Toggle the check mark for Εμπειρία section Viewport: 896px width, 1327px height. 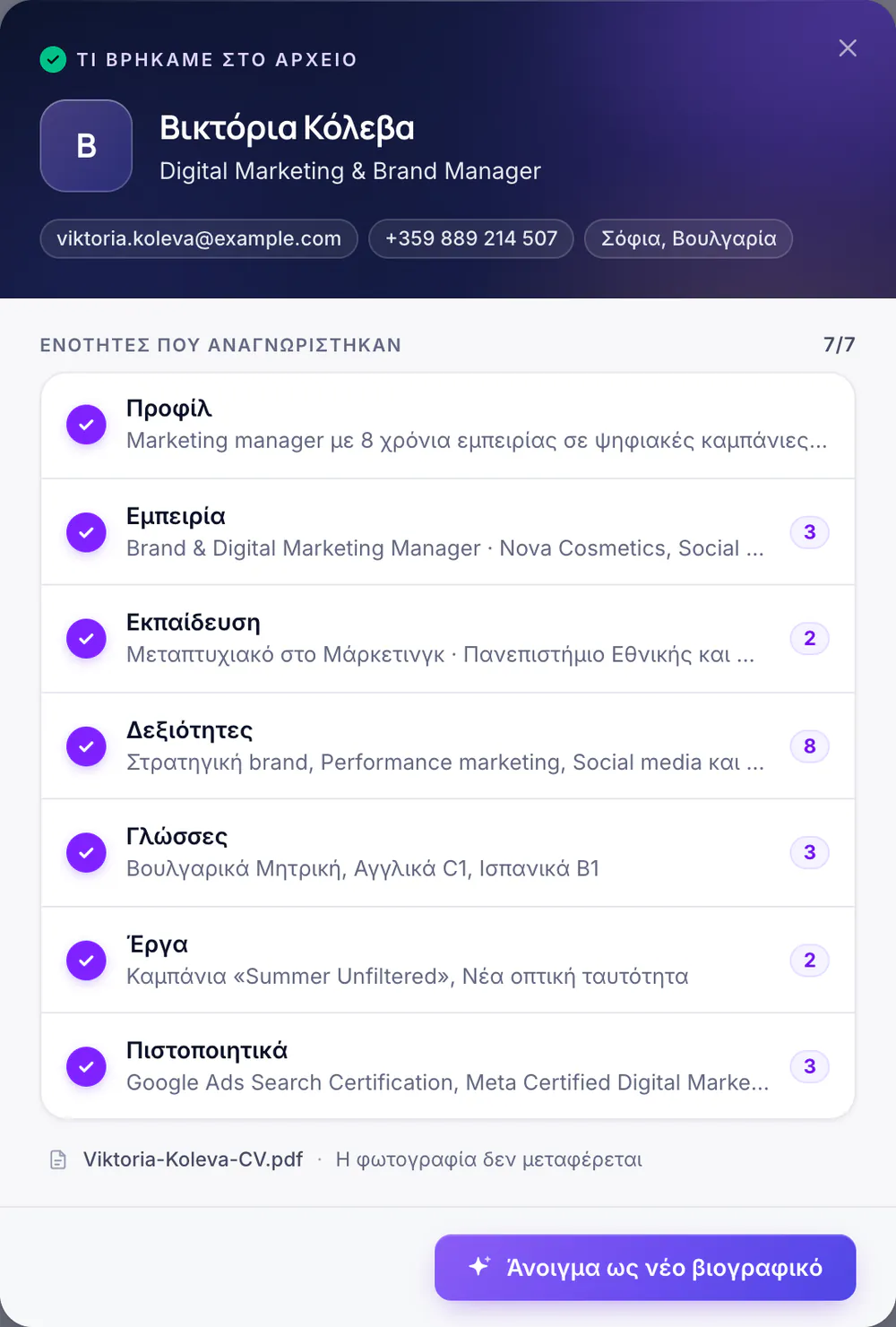coord(86,532)
